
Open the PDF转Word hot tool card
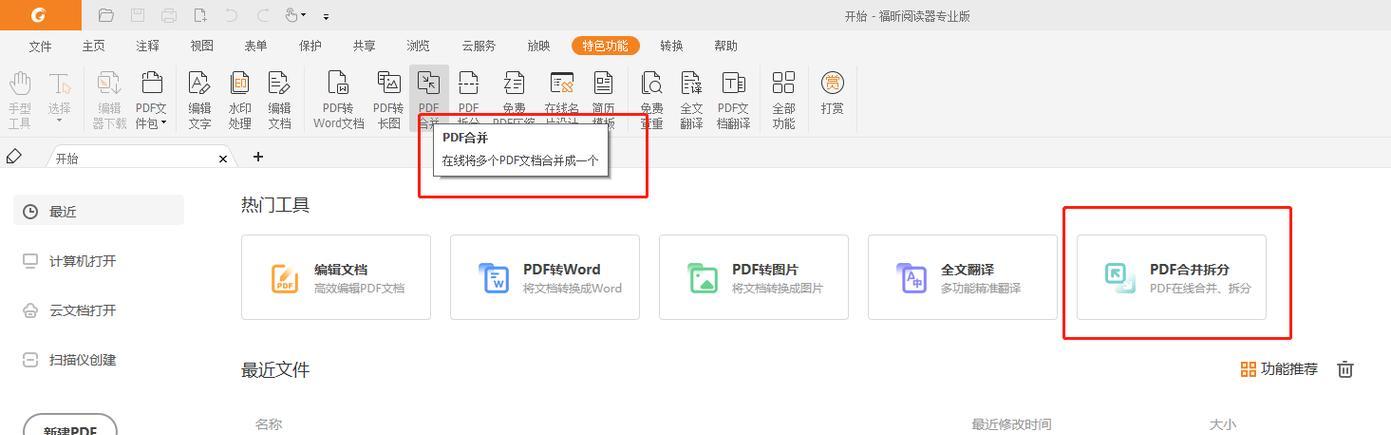(545, 277)
